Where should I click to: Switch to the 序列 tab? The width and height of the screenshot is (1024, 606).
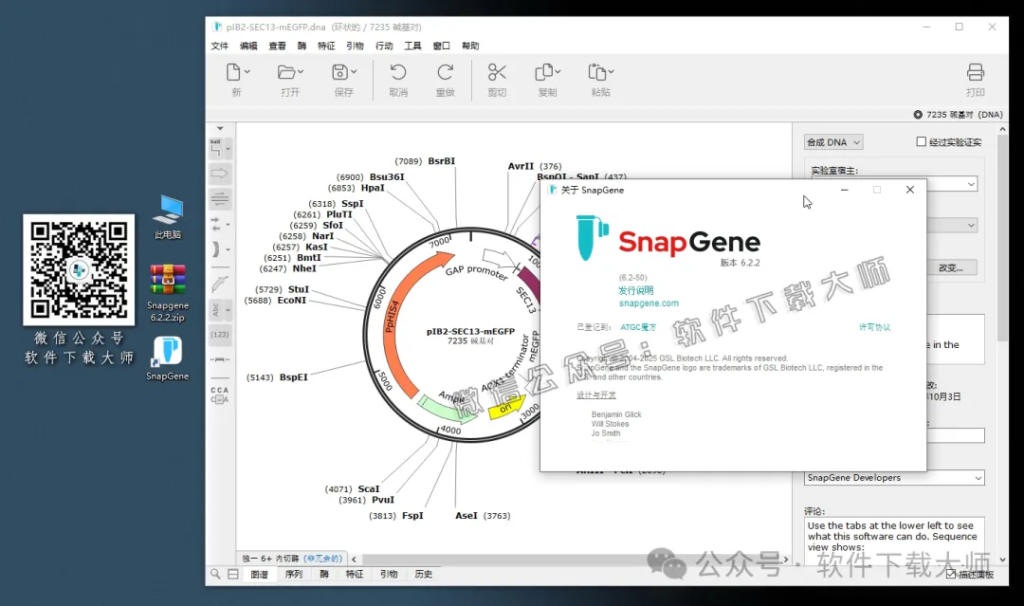(291, 574)
